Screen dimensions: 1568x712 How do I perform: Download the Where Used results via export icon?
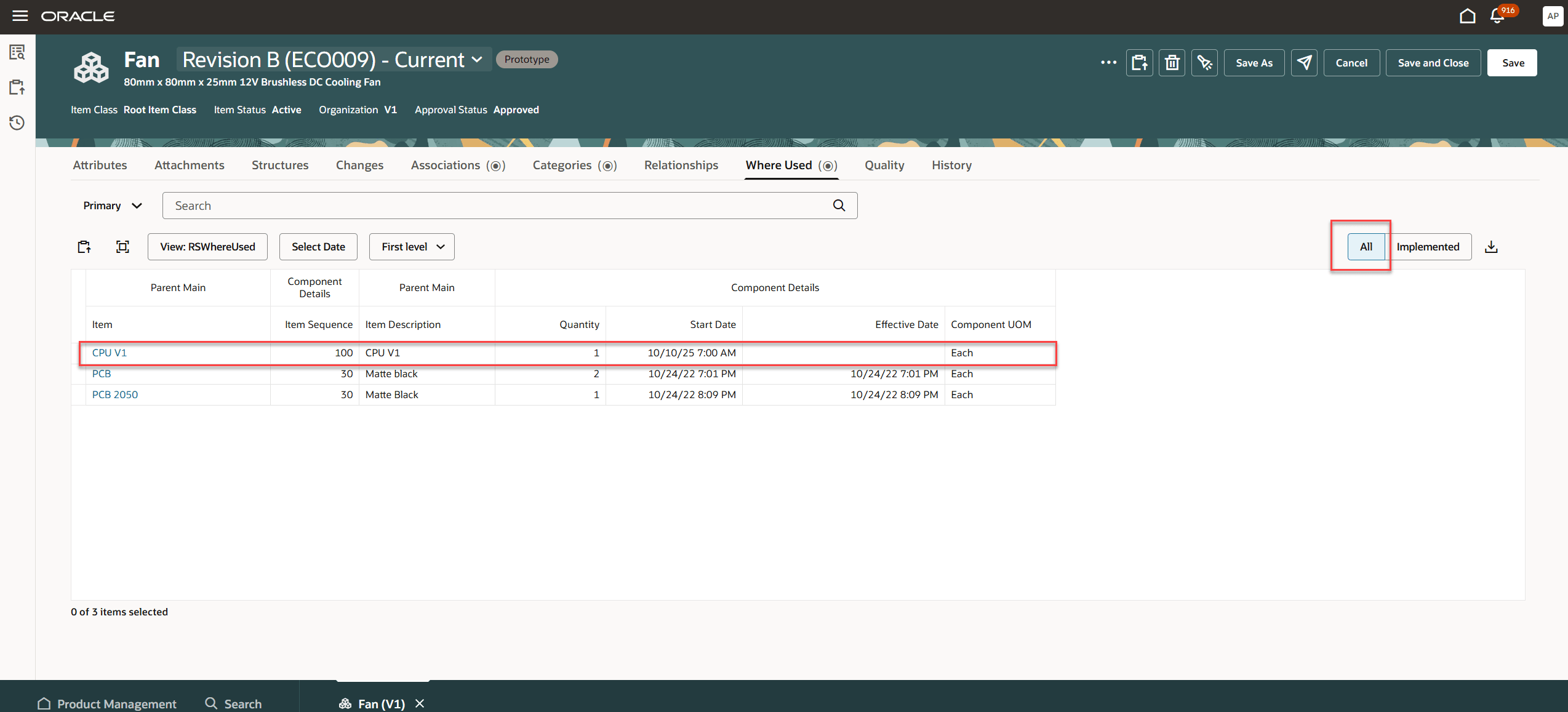click(1491, 246)
